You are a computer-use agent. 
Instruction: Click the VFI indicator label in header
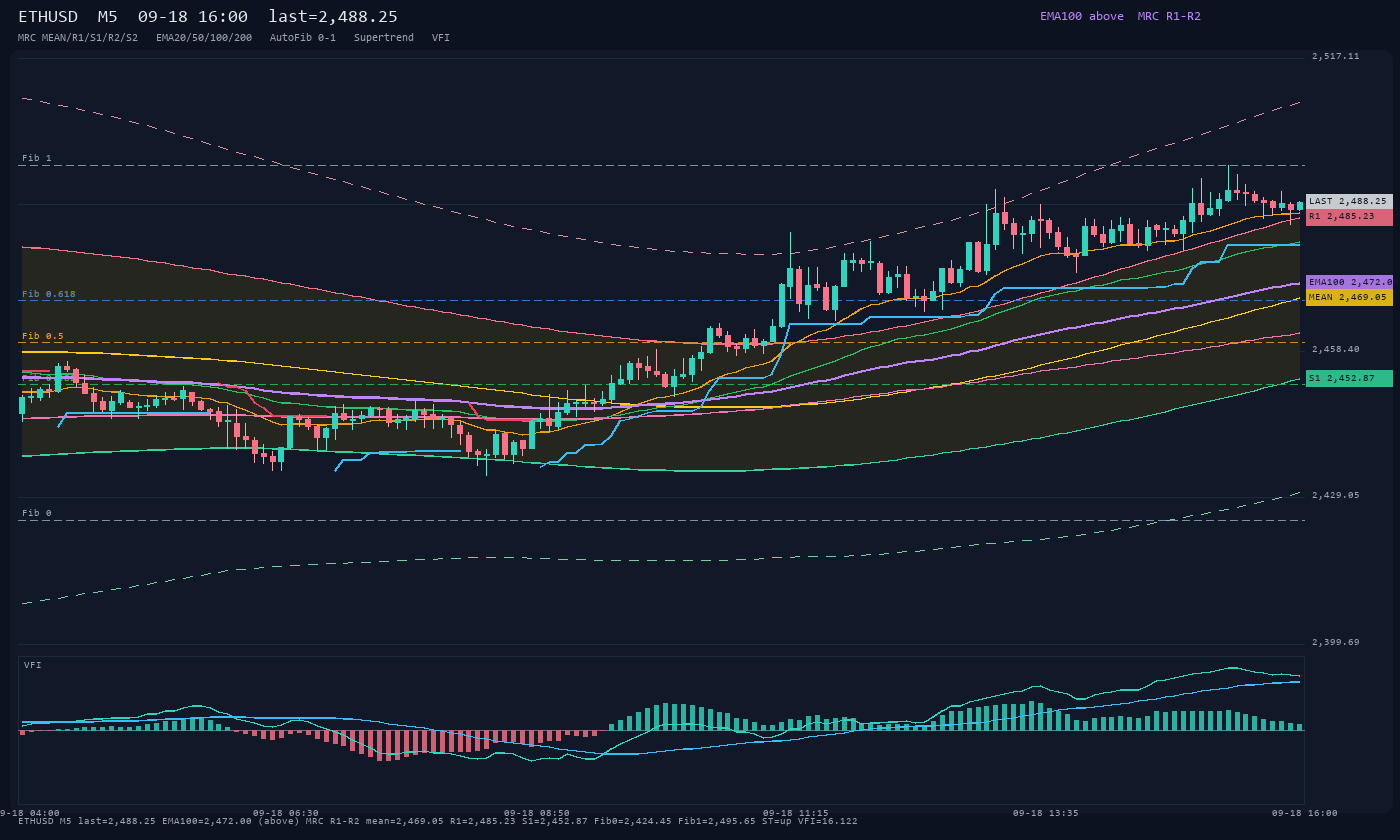coord(441,37)
